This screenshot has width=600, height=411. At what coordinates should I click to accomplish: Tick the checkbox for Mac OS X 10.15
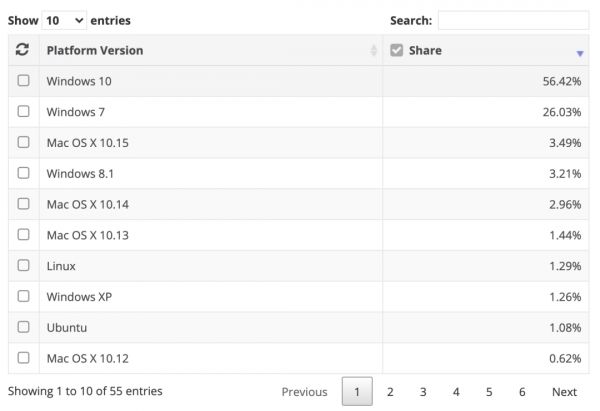tap(23, 143)
